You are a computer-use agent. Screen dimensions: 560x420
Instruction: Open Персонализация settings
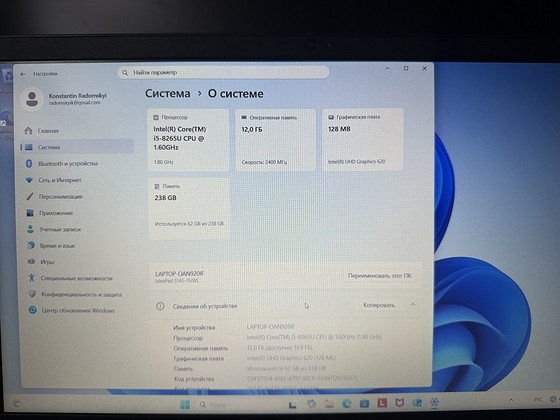tap(77, 196)
